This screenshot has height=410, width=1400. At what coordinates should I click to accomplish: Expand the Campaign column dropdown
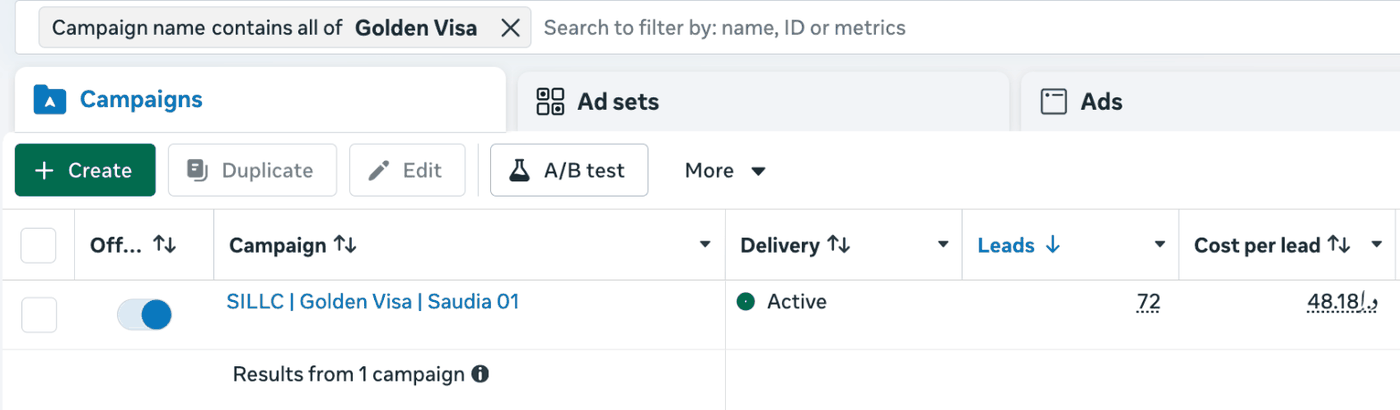pos(705,245)
